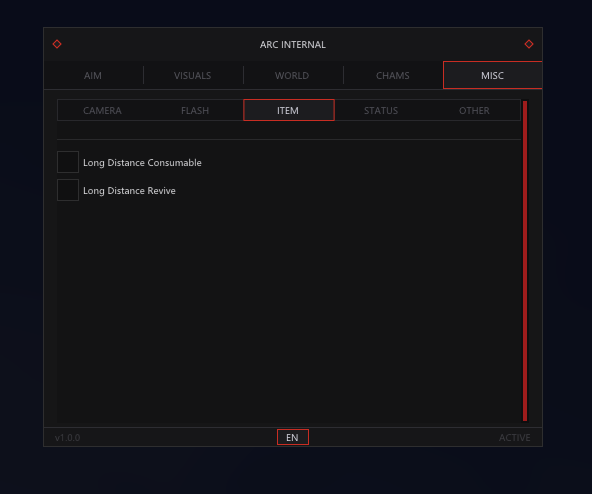Click the red diamond icon at top-right
Image resolution: width=592 pixels, height=494 pixels.
(529, 44)
